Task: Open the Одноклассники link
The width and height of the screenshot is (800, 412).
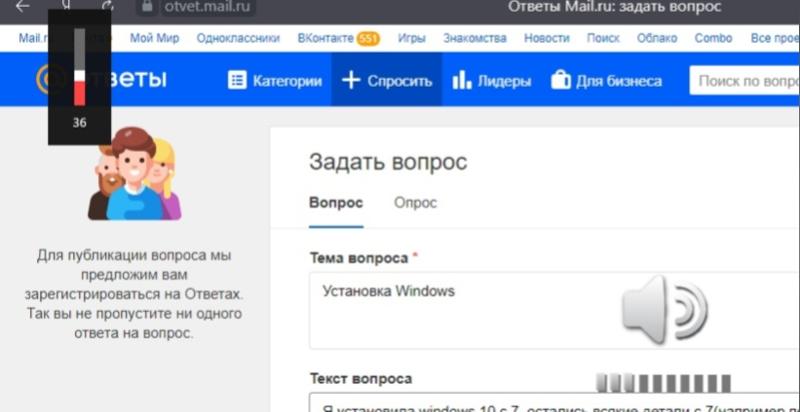Action: [x=238, y=38]
